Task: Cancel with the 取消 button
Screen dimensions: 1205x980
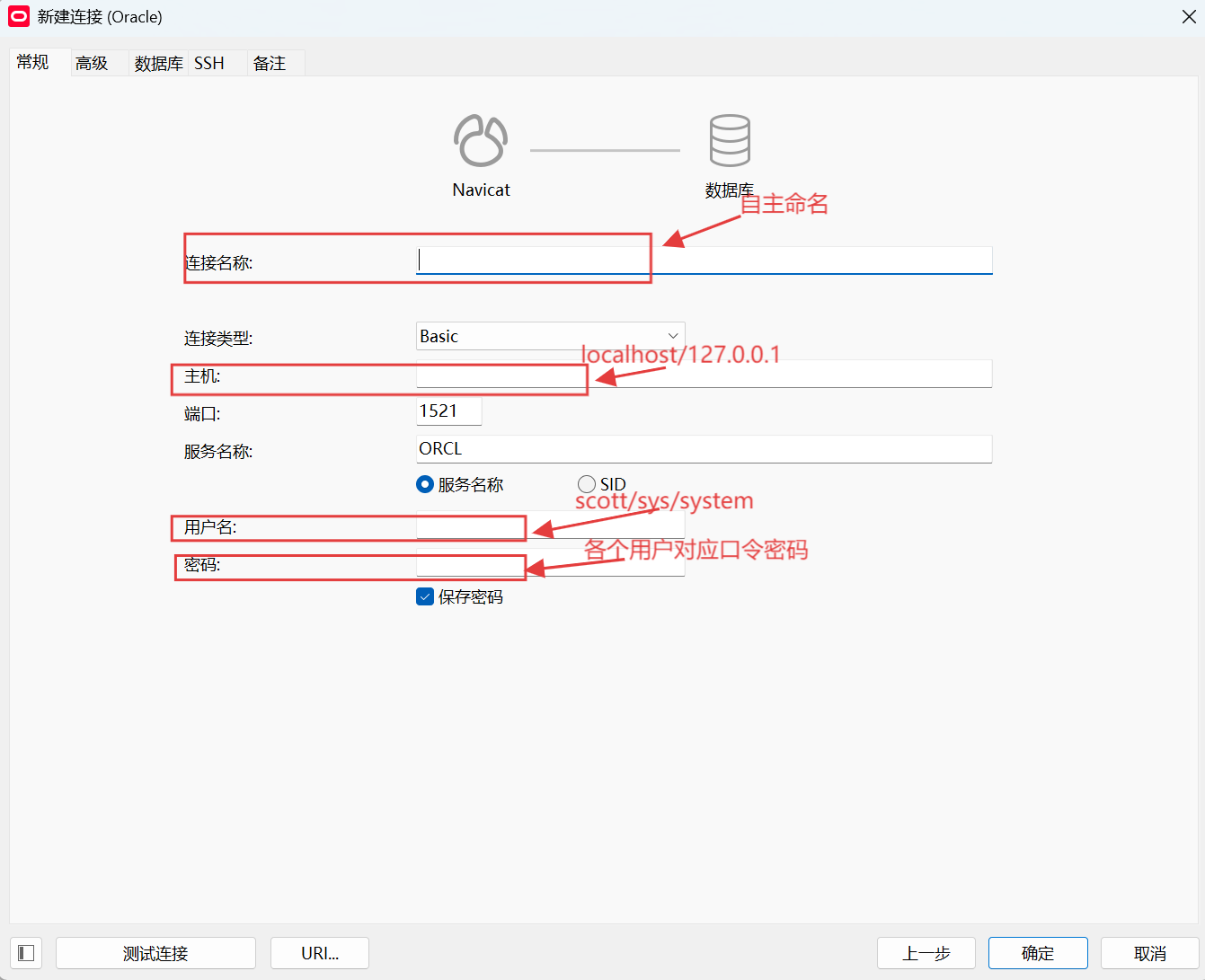Action: [x=1150, y=953]
